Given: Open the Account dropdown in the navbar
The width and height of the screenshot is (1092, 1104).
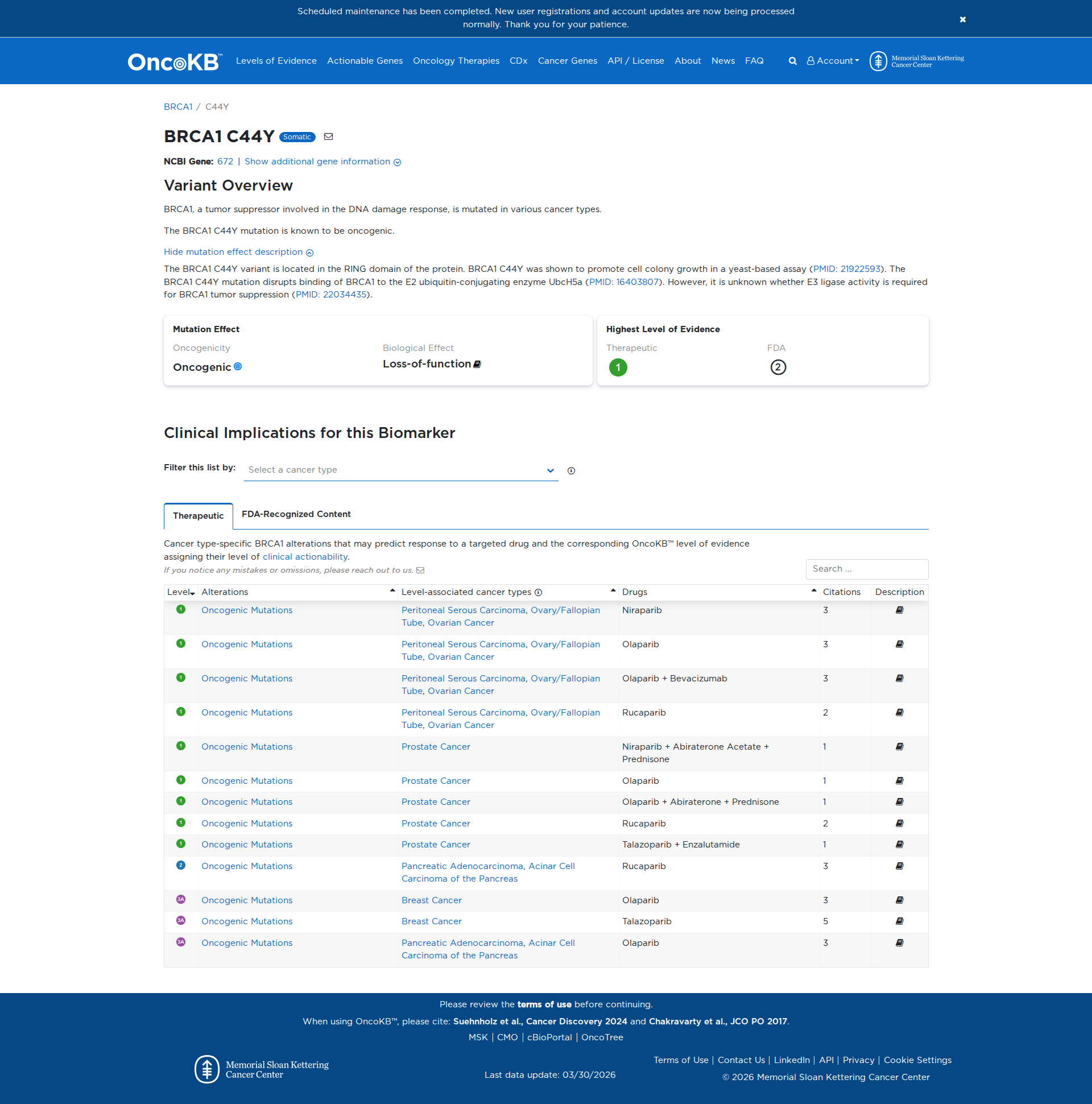Looking at the screenshot, I should pos(833,60).
